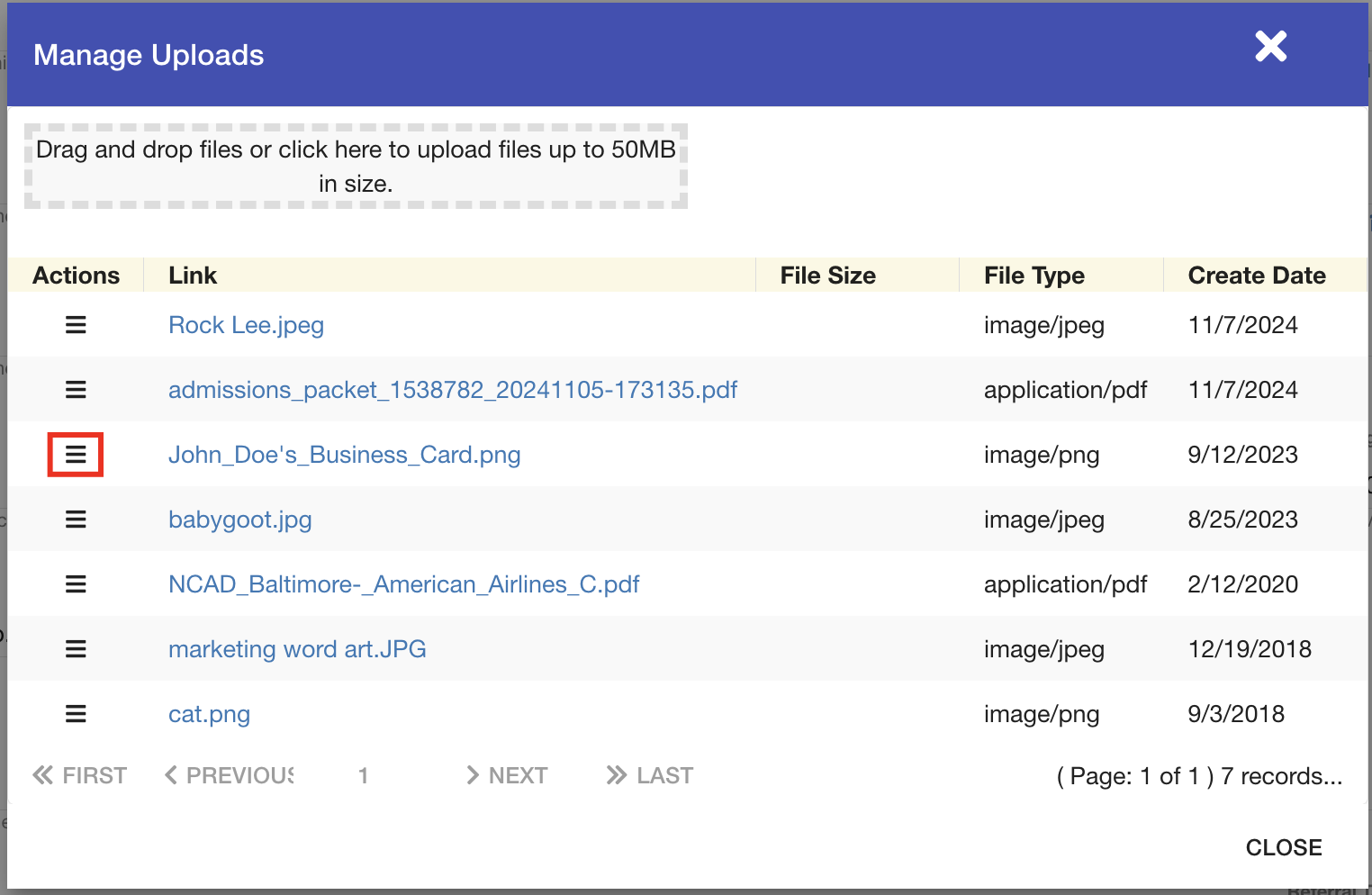
Task: Click hamburger icon beside John_Doe's_Business_Card.png
Action: point(76,455)
